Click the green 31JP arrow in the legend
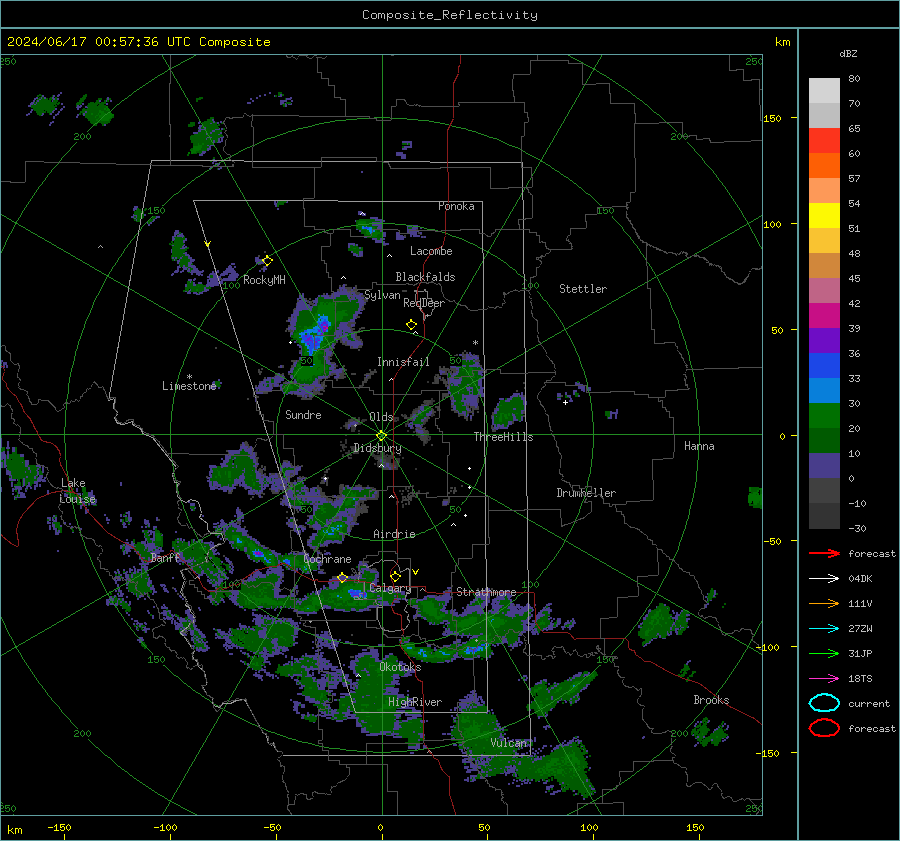Viewport: 900px width, 841px height. point(824,653)
